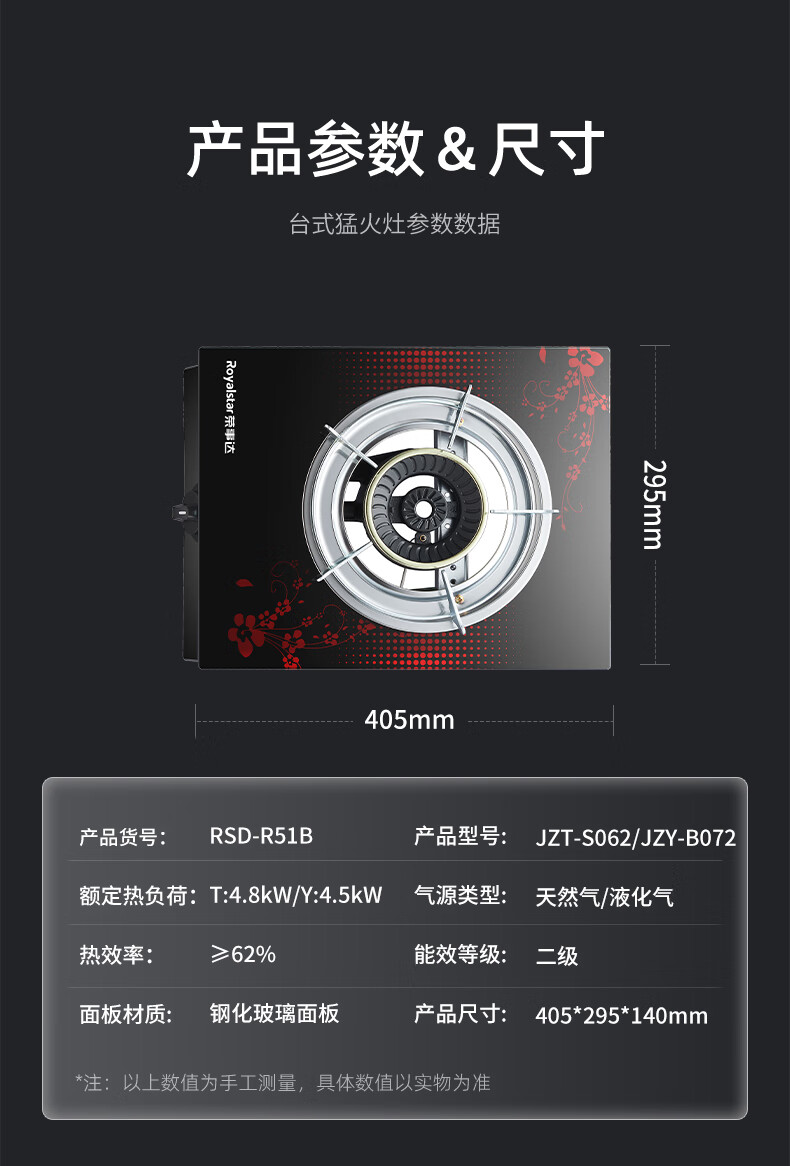Click the Royalstar 荣事达 brand logo
This screenshot has width=790, height=1166.
pyautogui.click(x=229, y=407)
